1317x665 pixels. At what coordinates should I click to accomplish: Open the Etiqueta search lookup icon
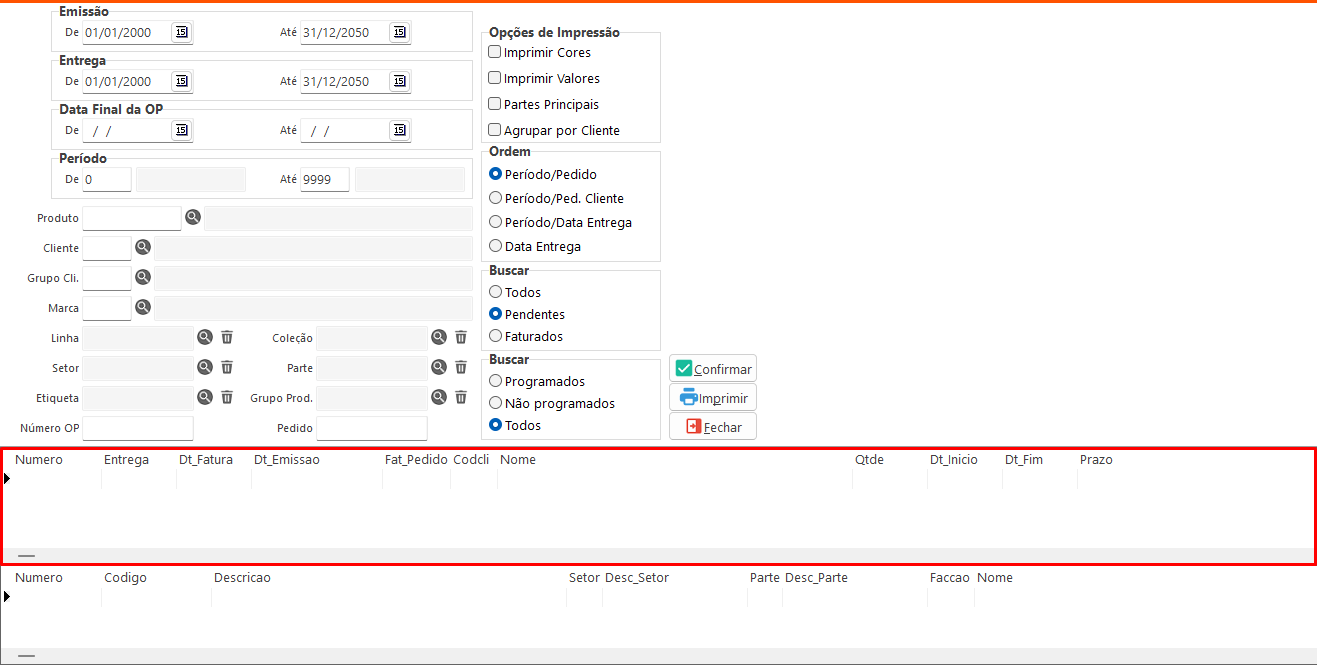click(x=205, y=397)
